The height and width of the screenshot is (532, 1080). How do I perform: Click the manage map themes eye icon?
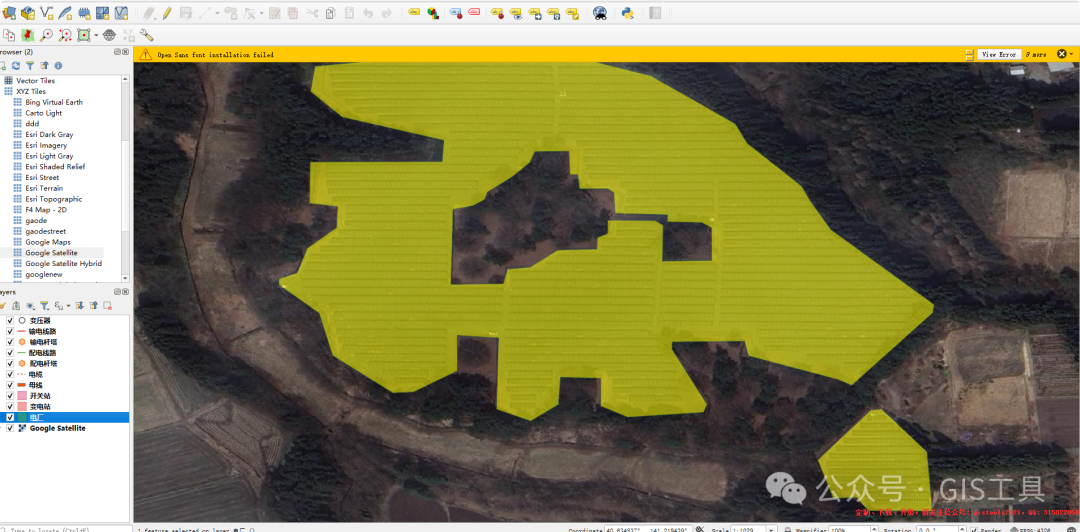(30, 305)
